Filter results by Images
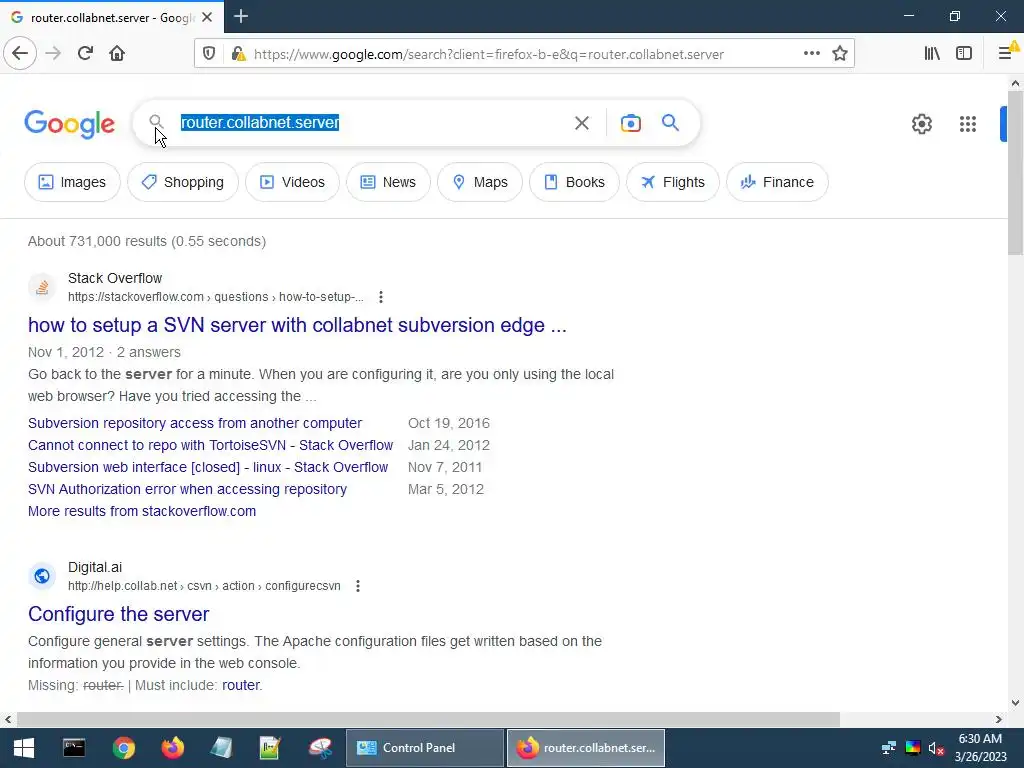 (x=72, y=182)
